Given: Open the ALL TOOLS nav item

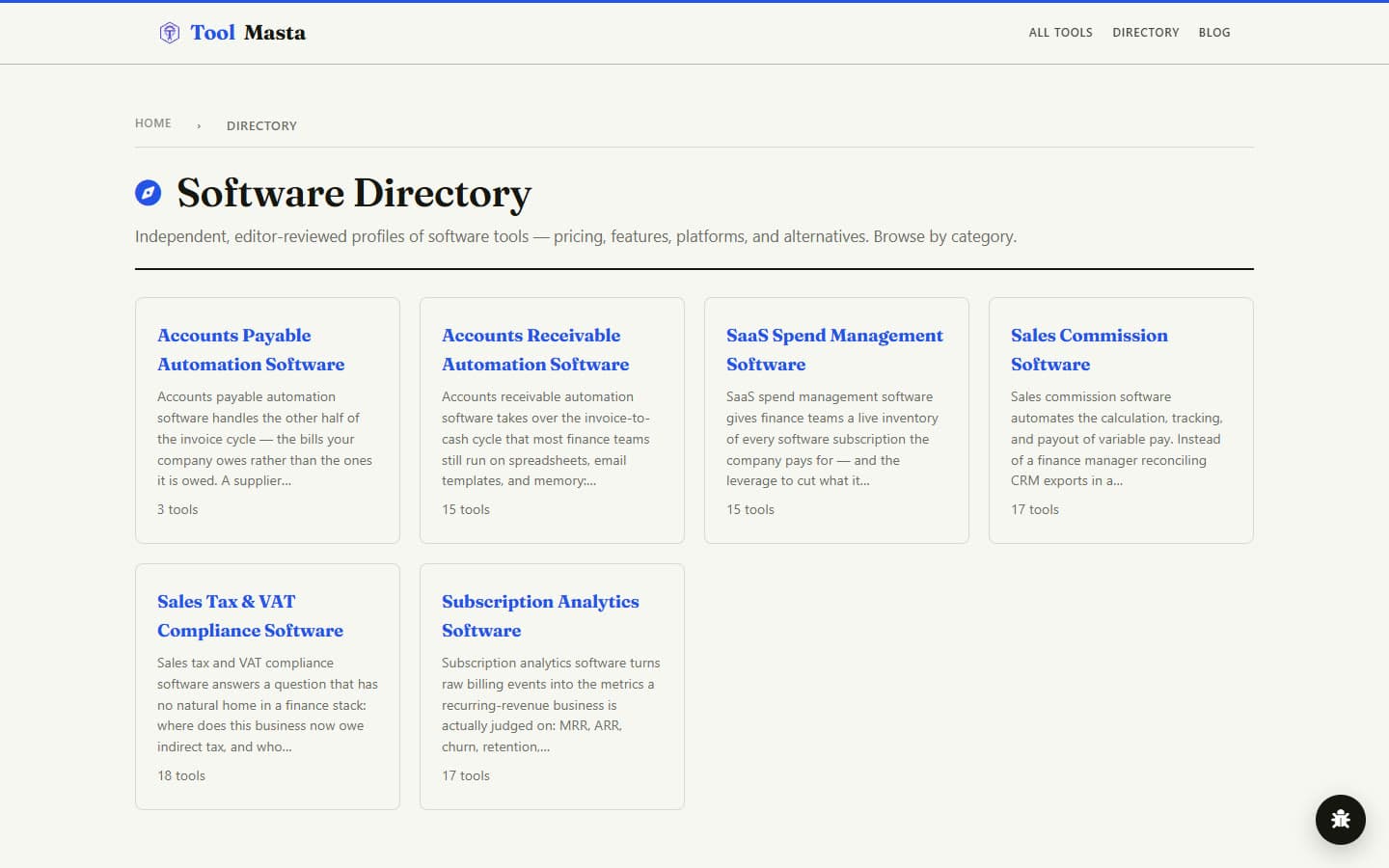Looking at the screenshot, I should click(1060, 33).
